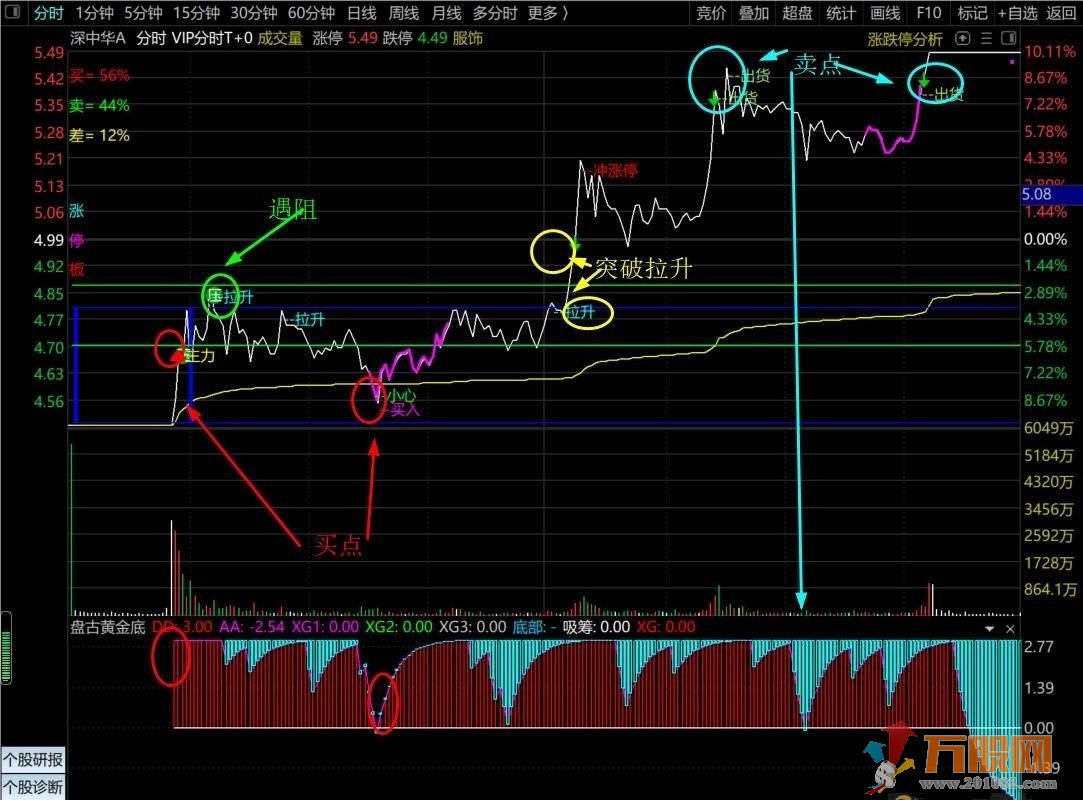1083x800 pixels.
Task: Click the 跌停 4.49 limit-down value
Action: [x=415, y=38]
